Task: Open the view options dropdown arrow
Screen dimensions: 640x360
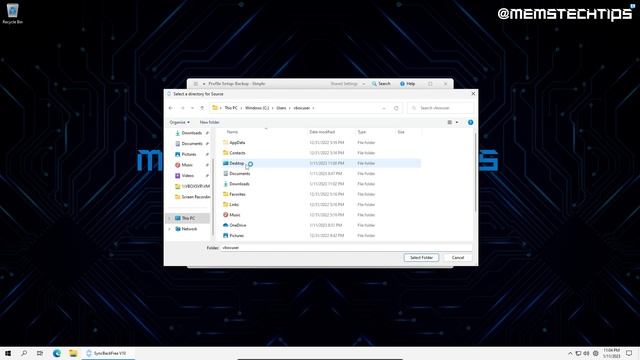Action: pos(457,122)
